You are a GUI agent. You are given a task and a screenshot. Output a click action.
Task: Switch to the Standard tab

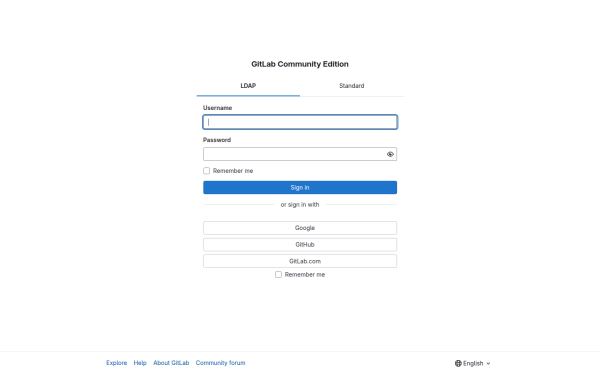352,86
